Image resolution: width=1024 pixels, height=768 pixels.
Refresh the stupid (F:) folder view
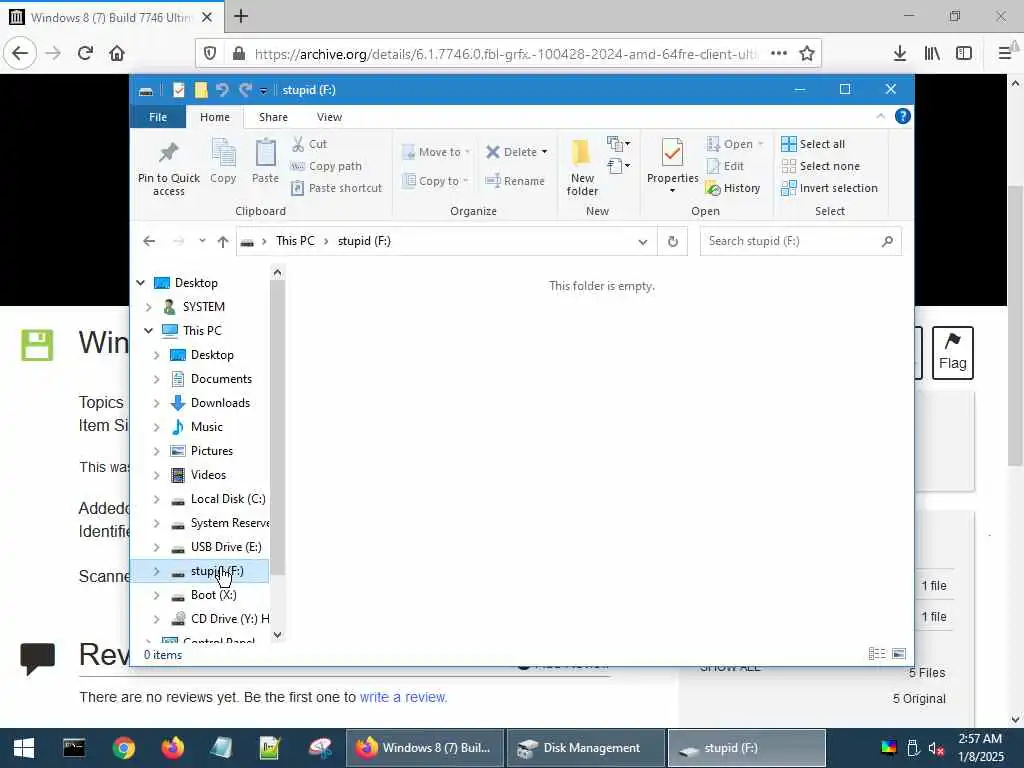(673, 242)
